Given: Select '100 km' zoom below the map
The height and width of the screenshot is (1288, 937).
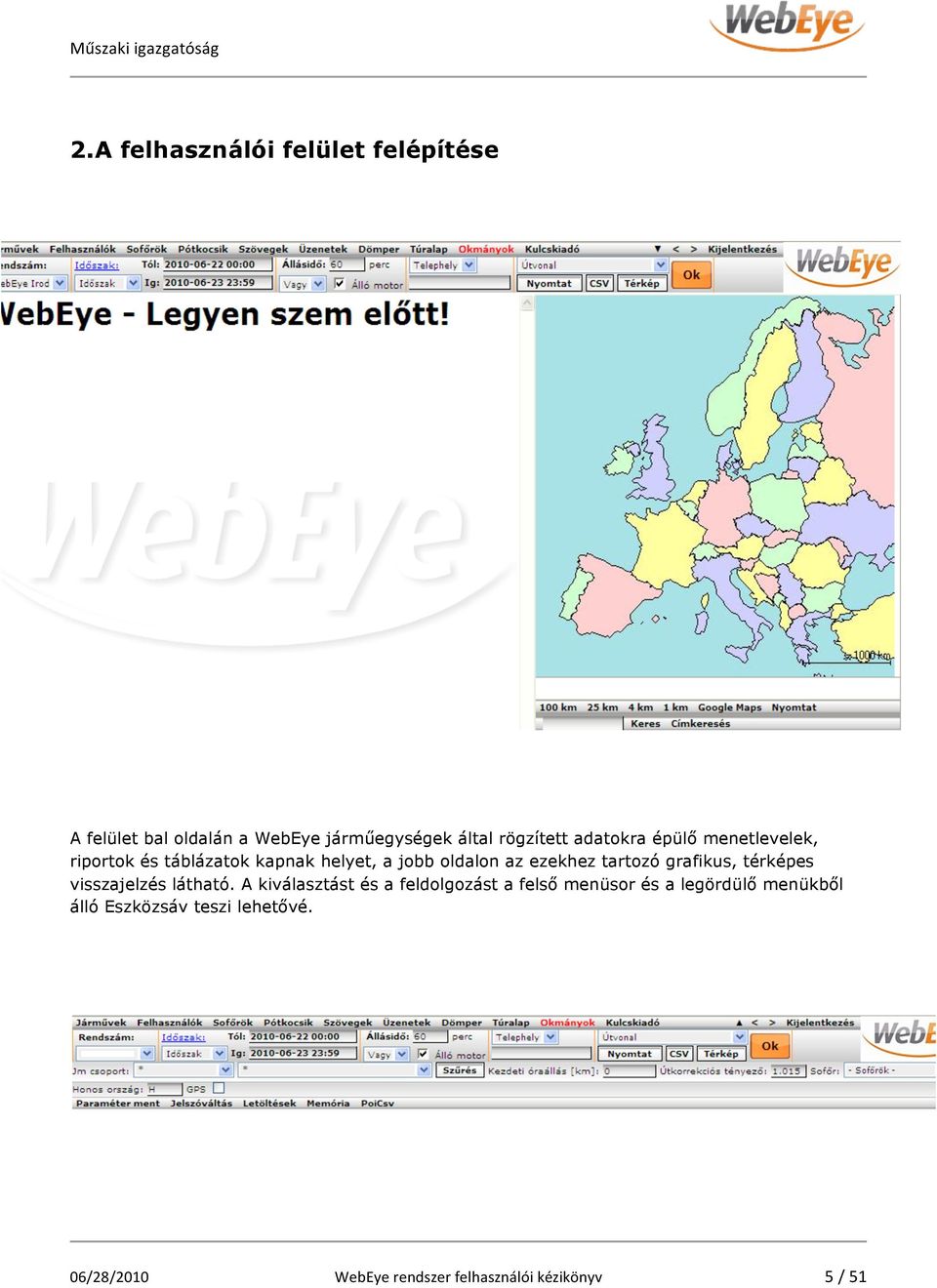Looking at the screenshot, I should pyautogui.click(x=558, y=708).
